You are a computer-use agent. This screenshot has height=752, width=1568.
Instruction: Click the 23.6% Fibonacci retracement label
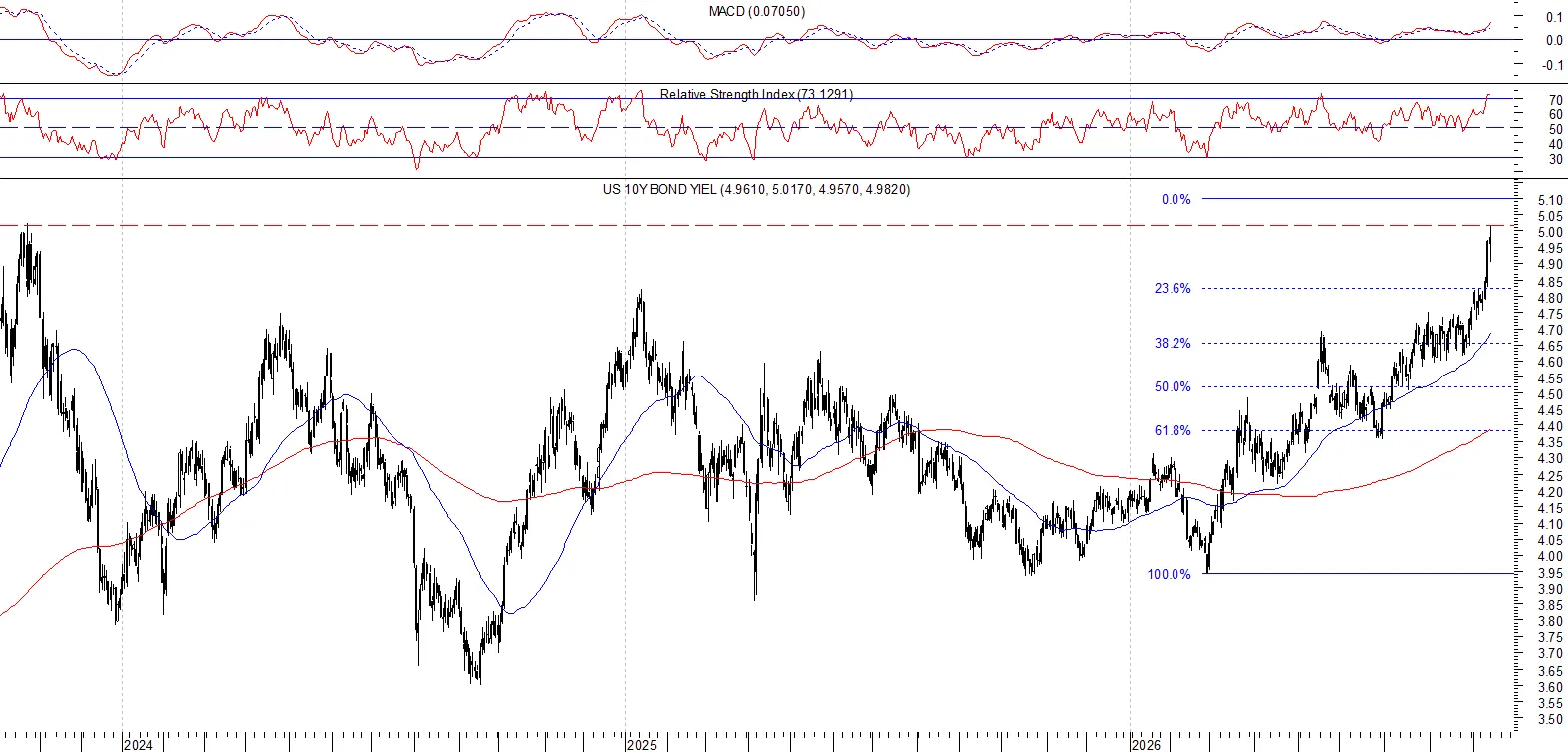[1173, 289]
